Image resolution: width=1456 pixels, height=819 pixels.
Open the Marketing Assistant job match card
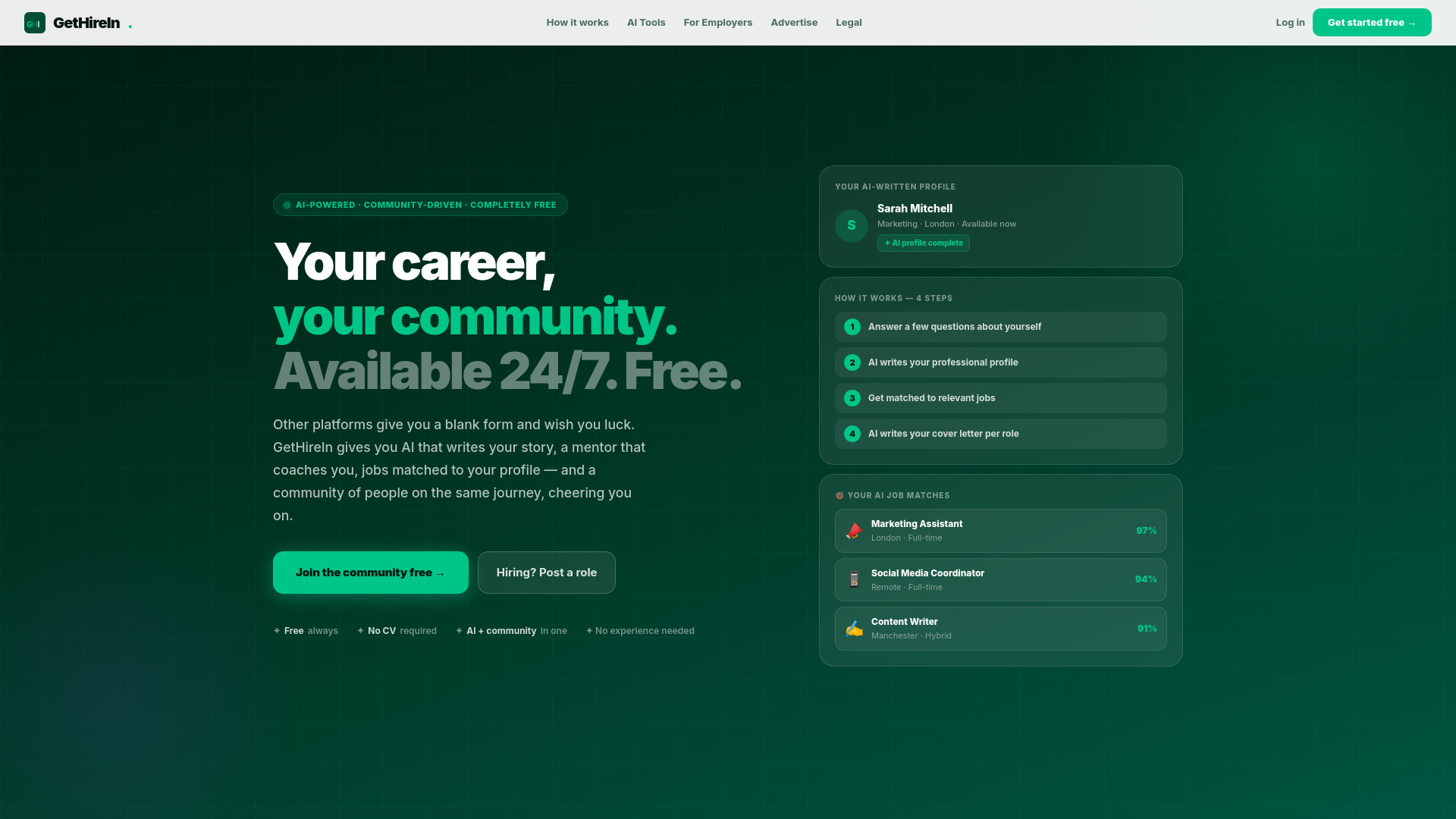tap(1001, 531)
